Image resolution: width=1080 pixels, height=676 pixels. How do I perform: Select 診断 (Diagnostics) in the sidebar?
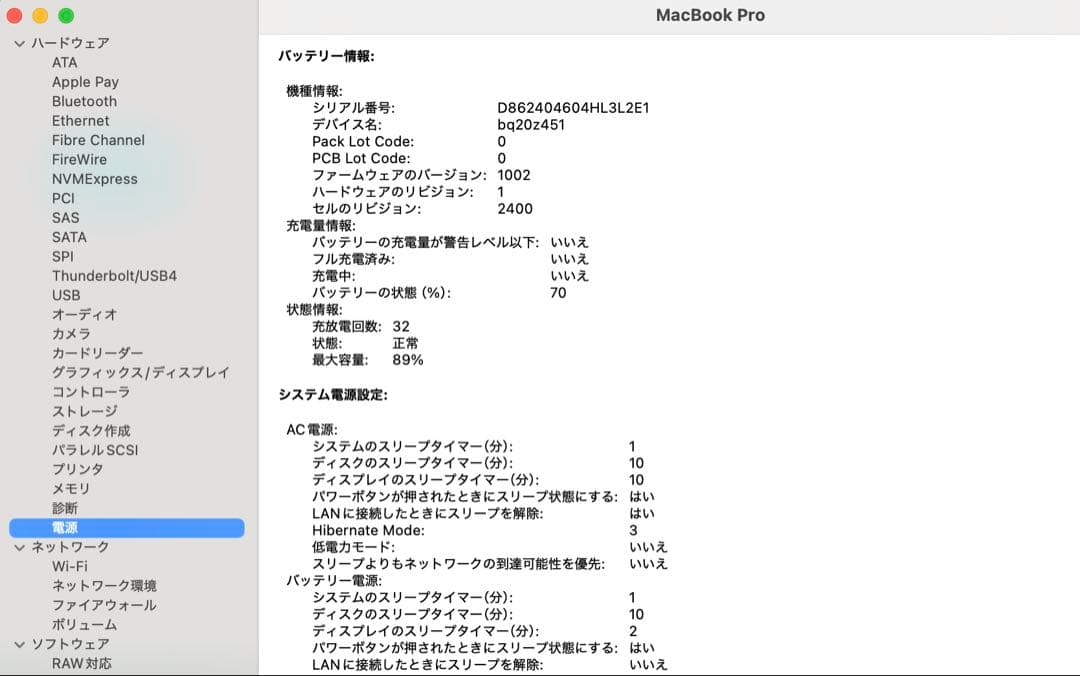click(x=64, y=508)
